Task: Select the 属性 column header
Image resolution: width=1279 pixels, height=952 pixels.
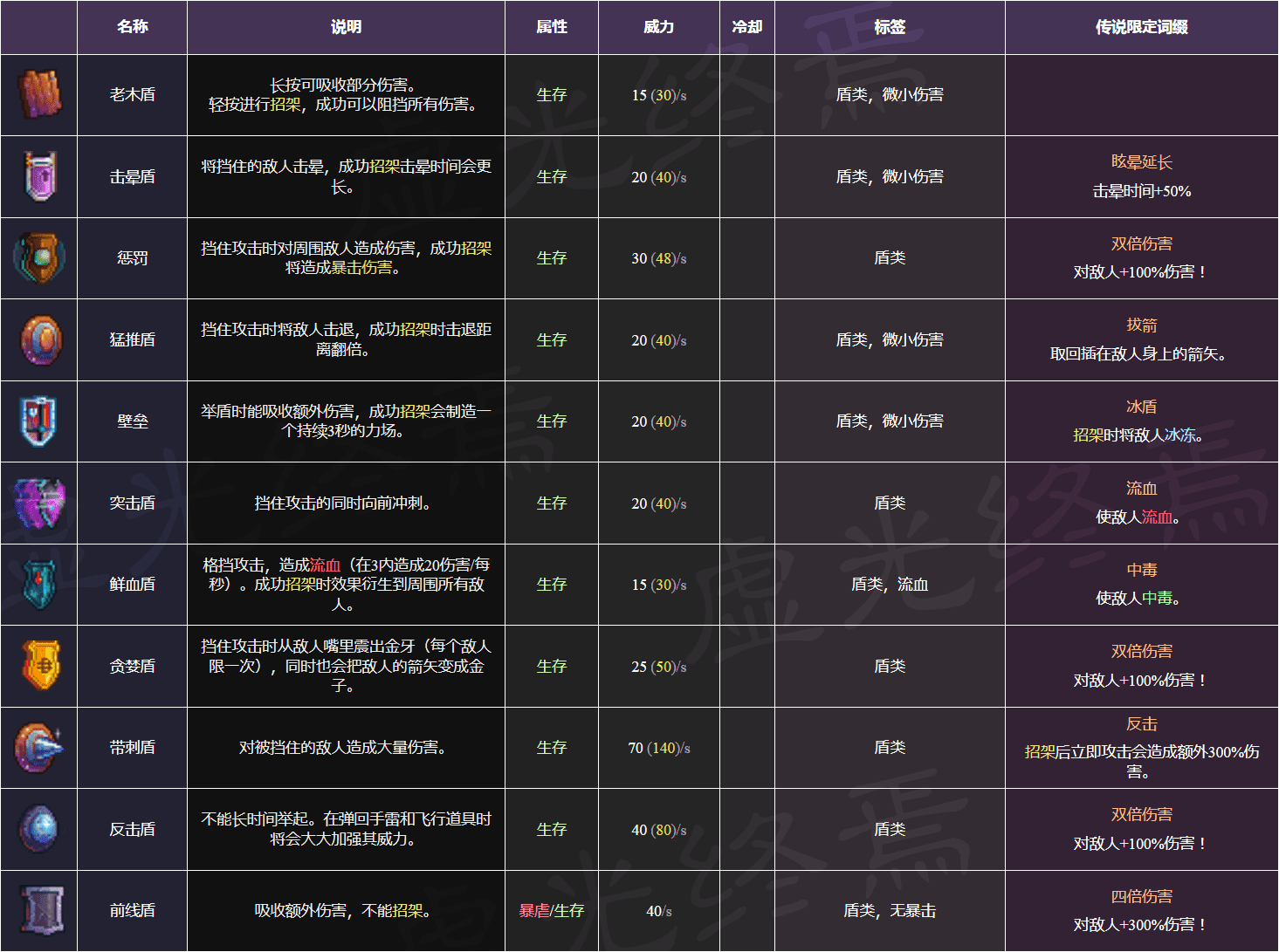Action: [552, 27]
